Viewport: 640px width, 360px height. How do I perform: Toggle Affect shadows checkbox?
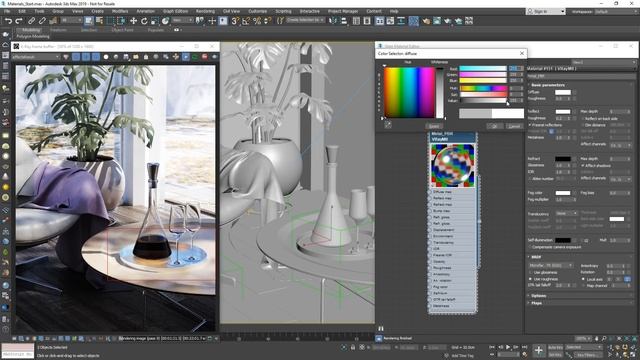(x=583, y=166)
